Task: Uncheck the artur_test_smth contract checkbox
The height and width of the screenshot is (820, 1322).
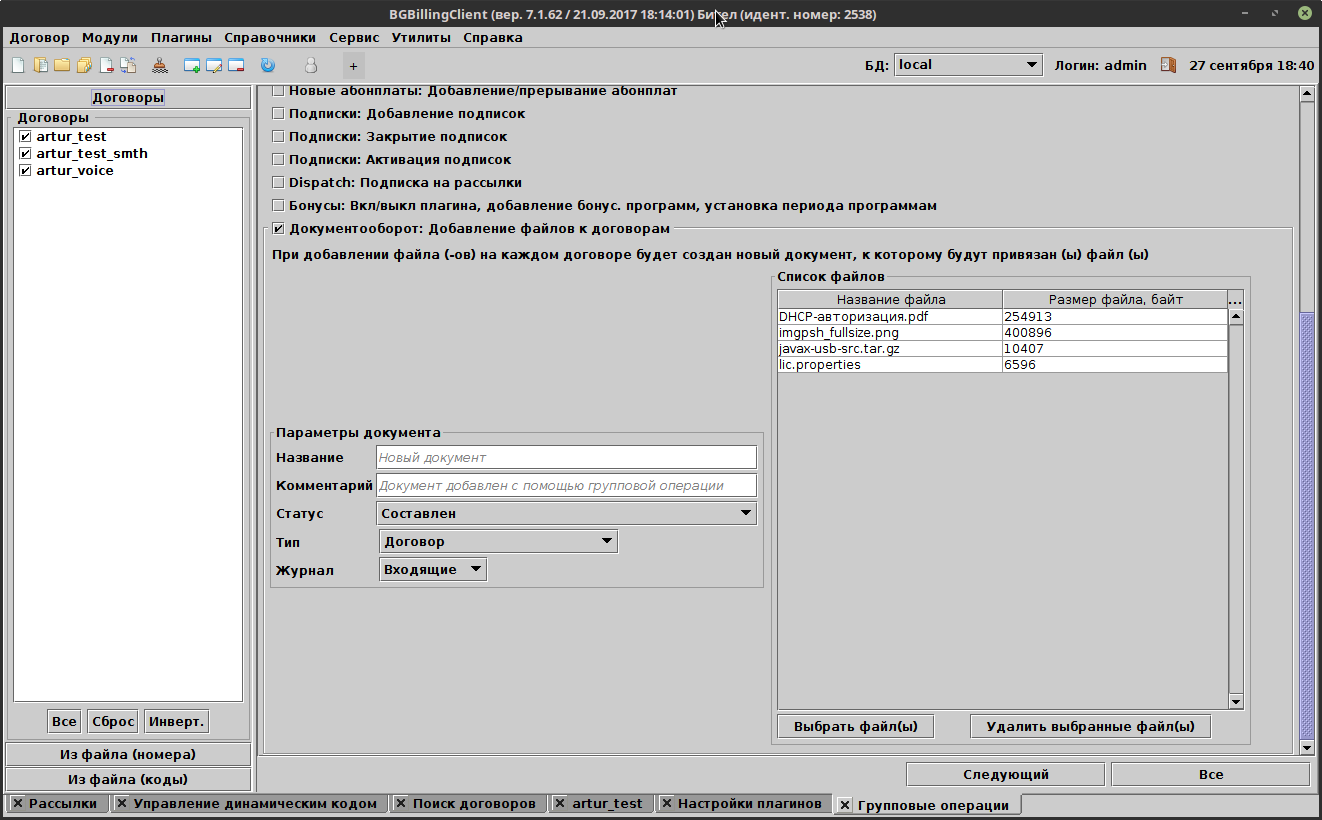Action: 25,154
